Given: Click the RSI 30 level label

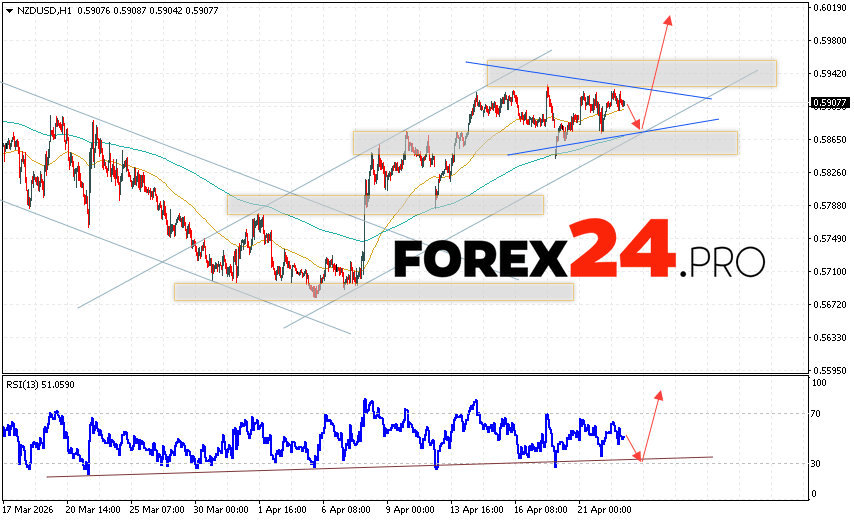Looking at the screenshot, I should coord(818,463).
